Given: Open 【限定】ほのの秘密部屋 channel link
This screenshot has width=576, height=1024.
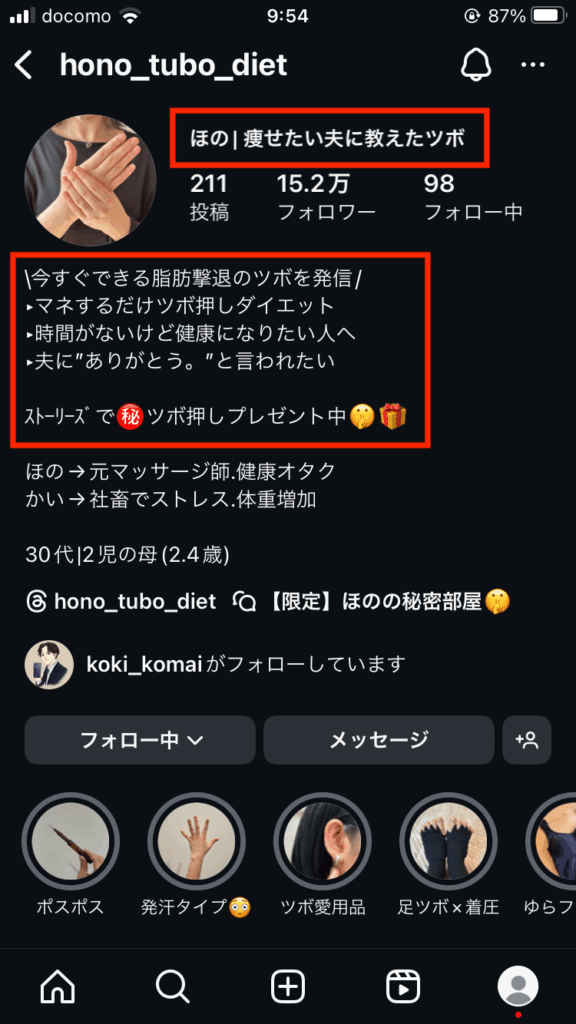Looking at the screenshot, I should click(x=372, y=601).
